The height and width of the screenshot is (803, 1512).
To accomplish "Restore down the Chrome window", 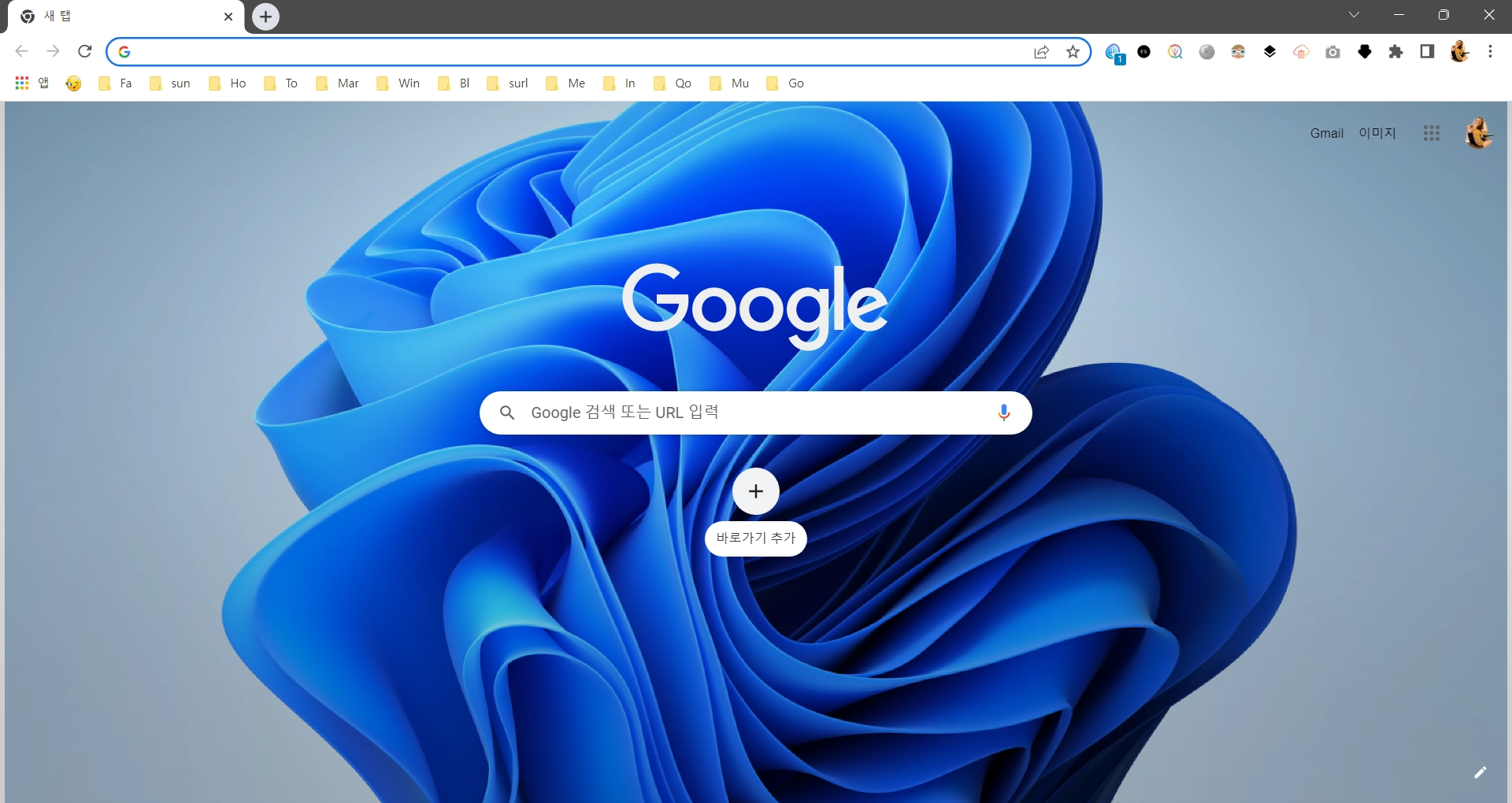I will (1443, 15).
